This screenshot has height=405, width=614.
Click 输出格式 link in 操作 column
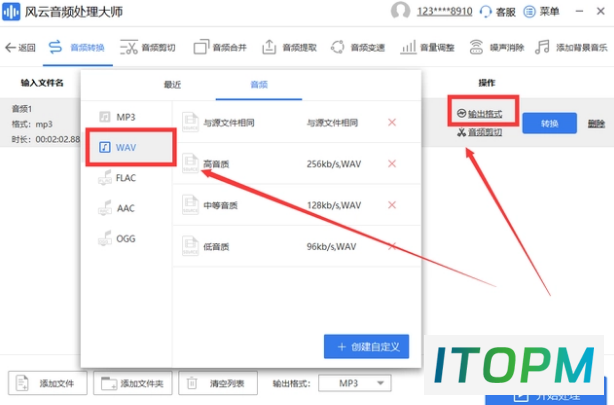point(480,114)
